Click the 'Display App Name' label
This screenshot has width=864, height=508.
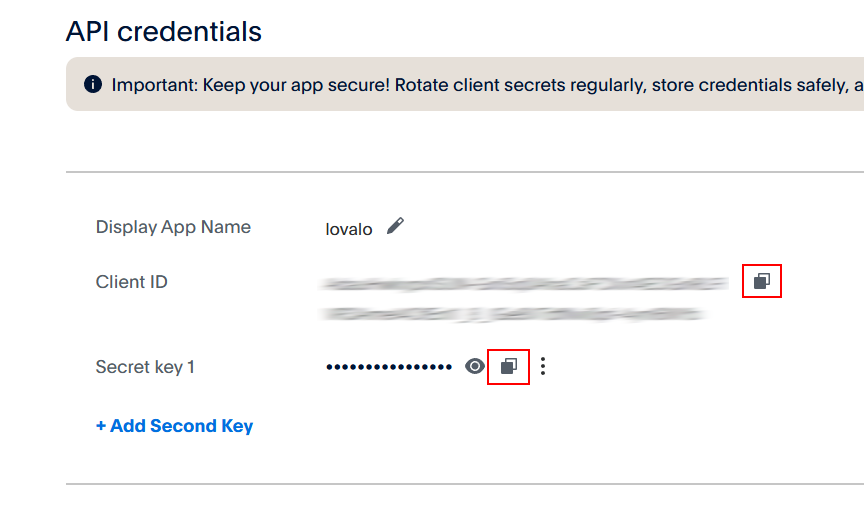(173, 227)
